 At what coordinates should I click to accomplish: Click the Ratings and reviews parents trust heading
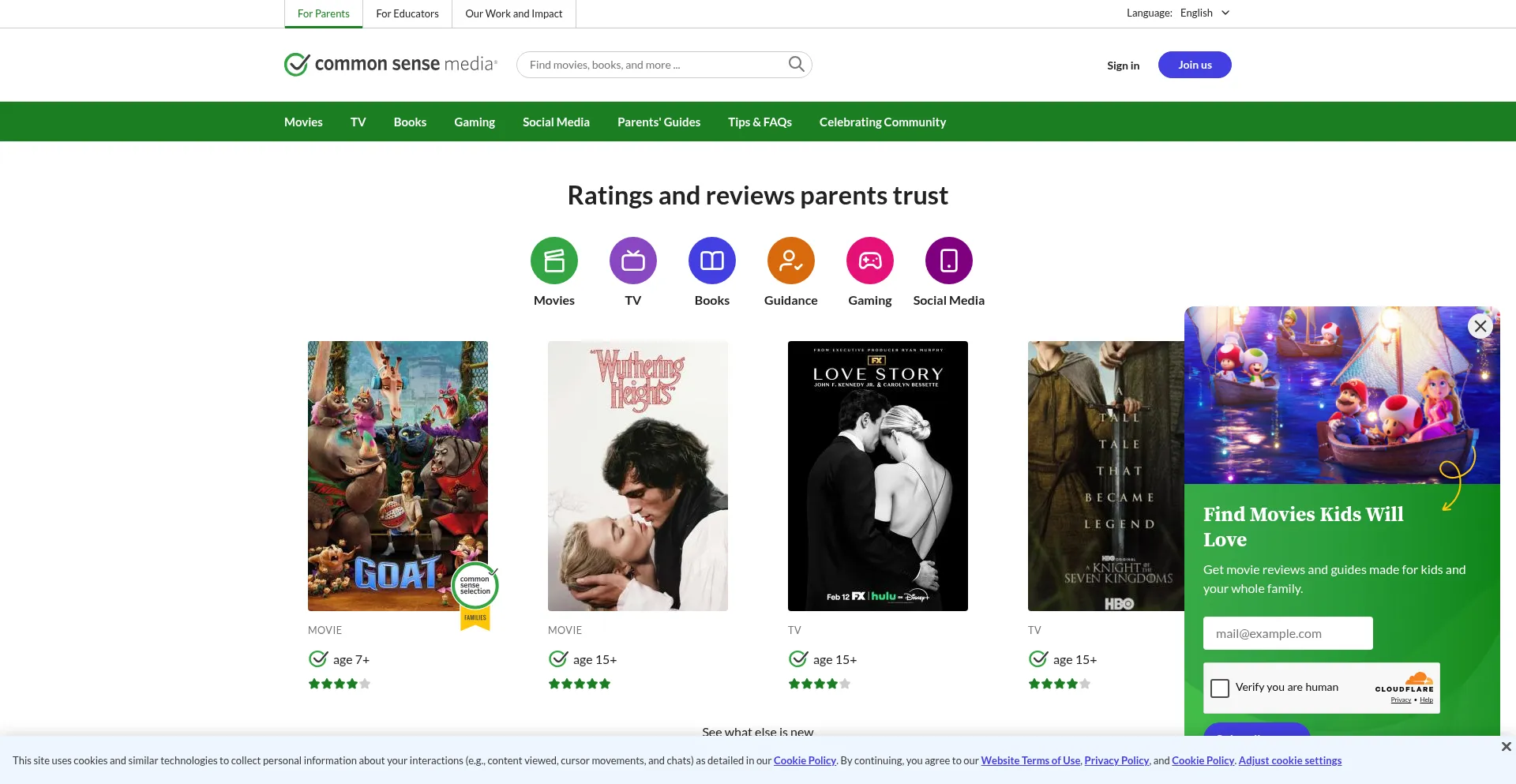[x=758, y=195]
